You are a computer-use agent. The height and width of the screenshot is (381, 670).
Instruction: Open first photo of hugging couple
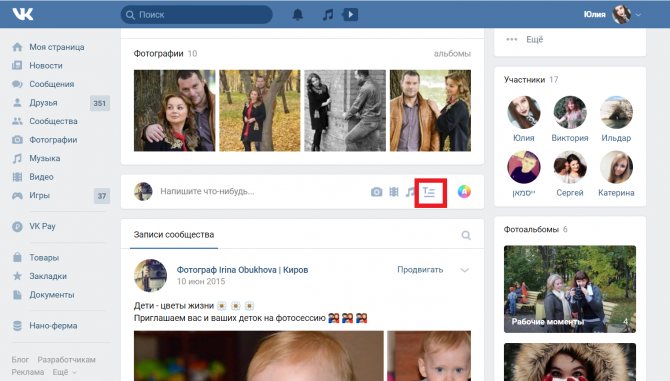click(x=174, y=110)
